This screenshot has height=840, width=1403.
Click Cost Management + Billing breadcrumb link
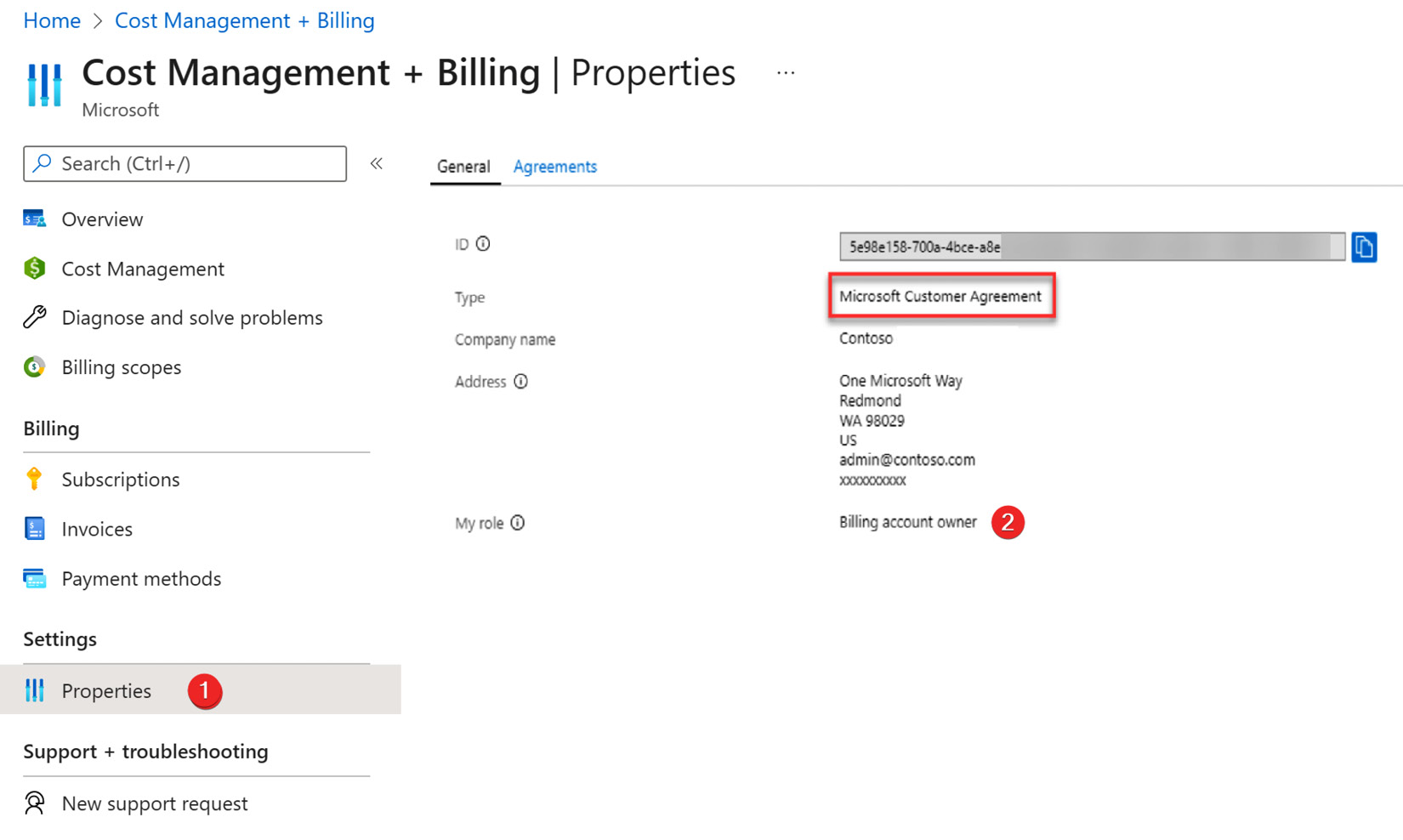(245, 20)
